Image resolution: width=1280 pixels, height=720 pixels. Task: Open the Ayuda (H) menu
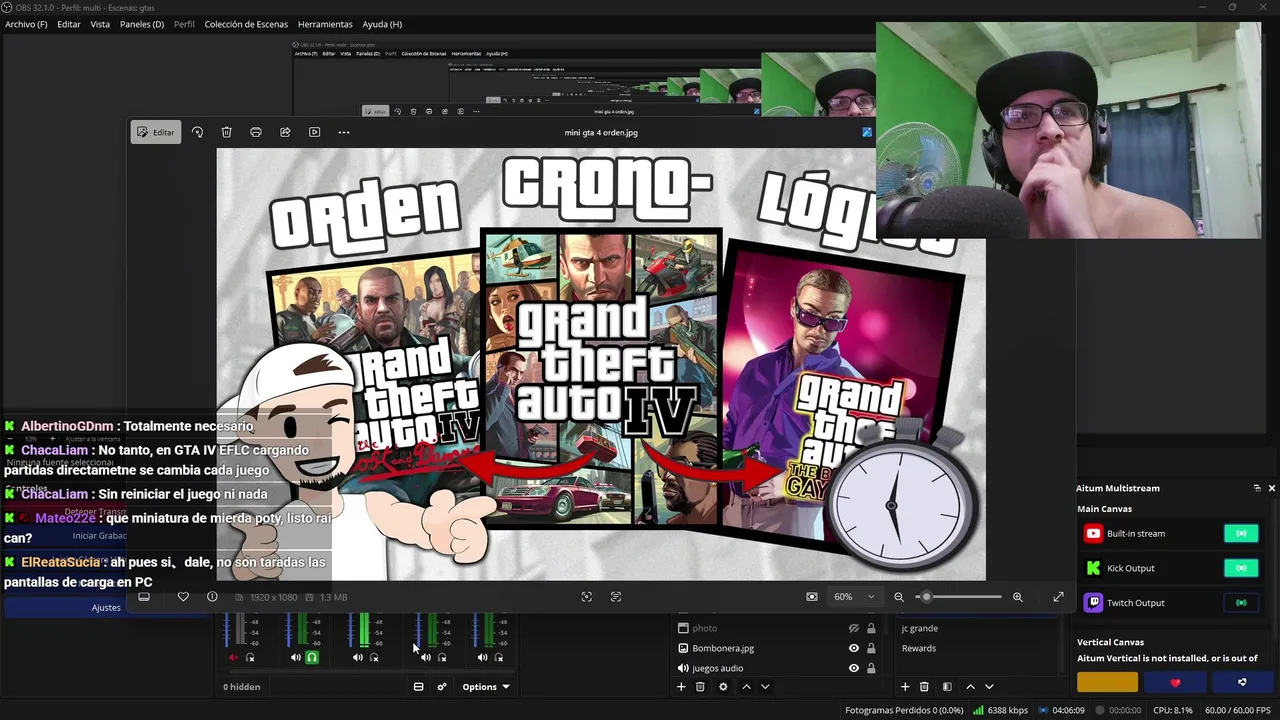point(382,24)
